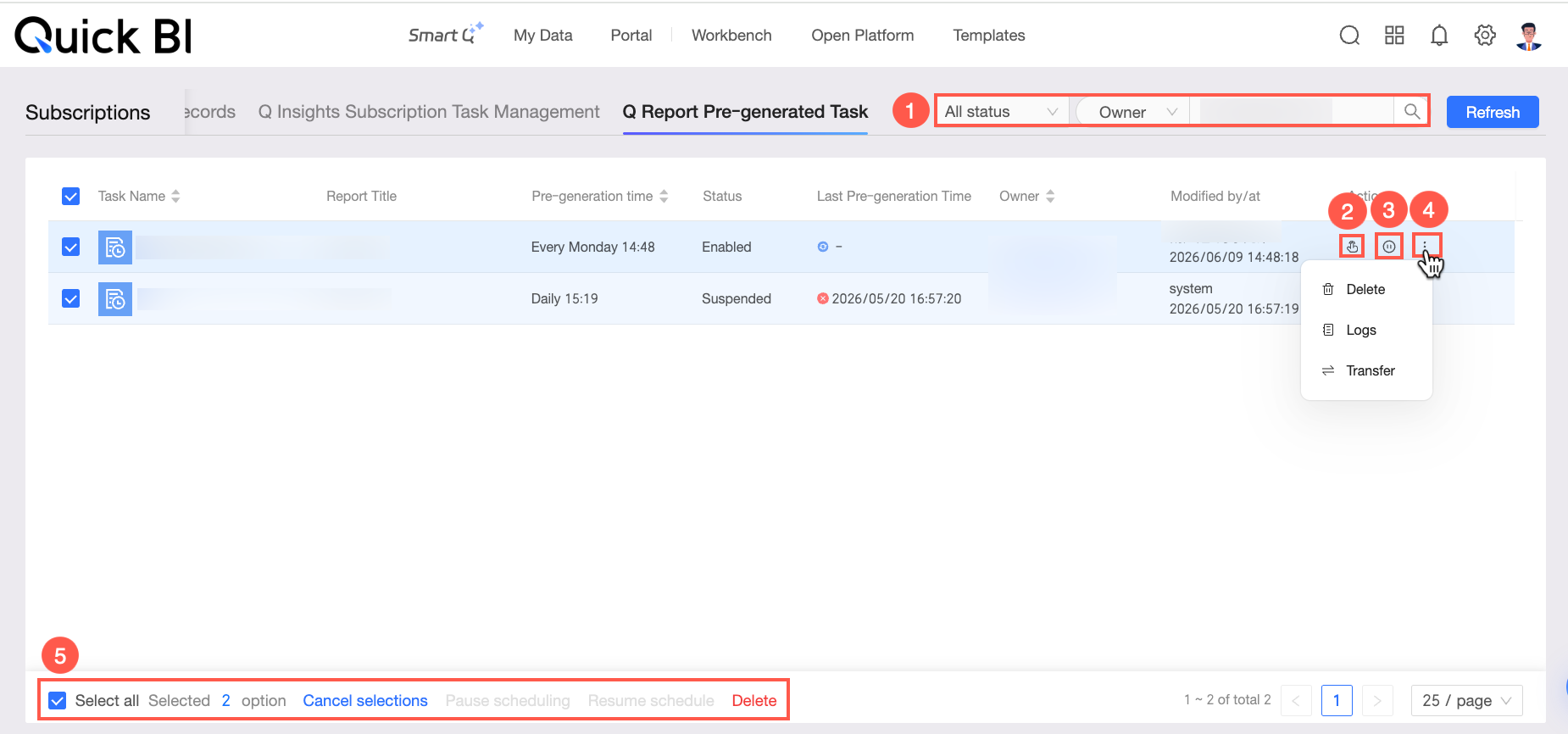Click the Refresh button
Viewport: 1568px width, 734px height.
1493,112
